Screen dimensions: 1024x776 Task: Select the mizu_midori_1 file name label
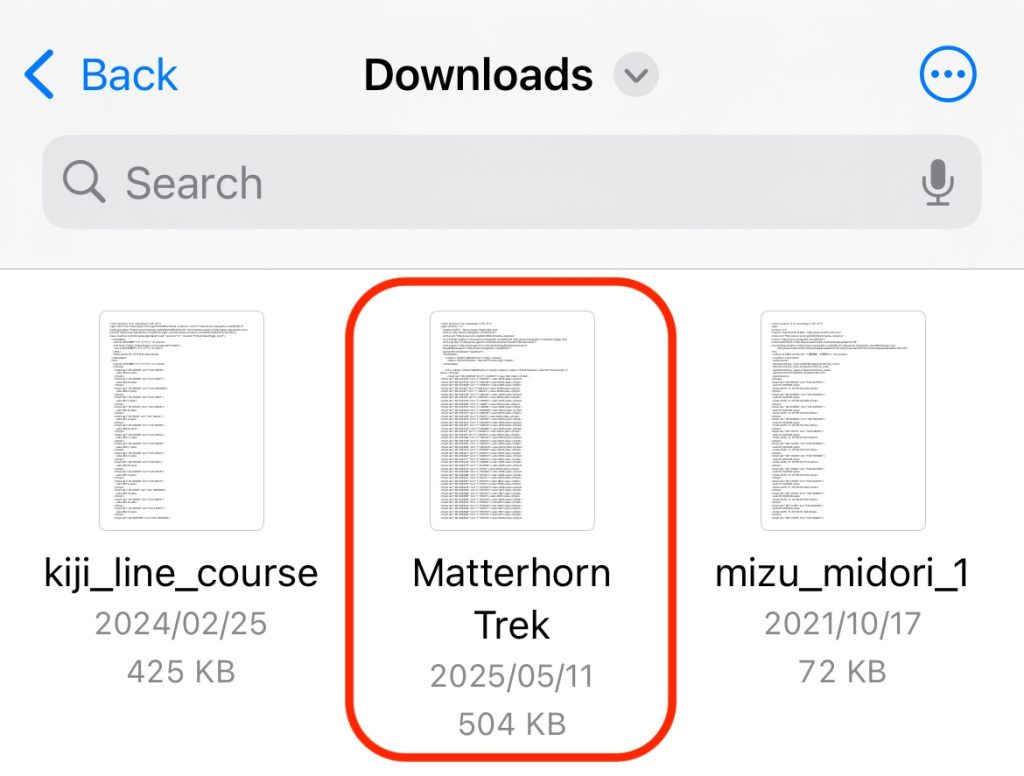[842, 574]
